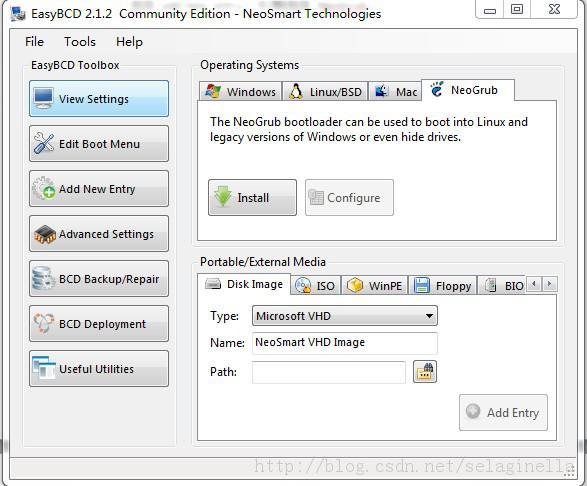The height and width of the screenshot is (486, 587).
Task: Browse for VHD path with binoculars icon
Action: 425,372
